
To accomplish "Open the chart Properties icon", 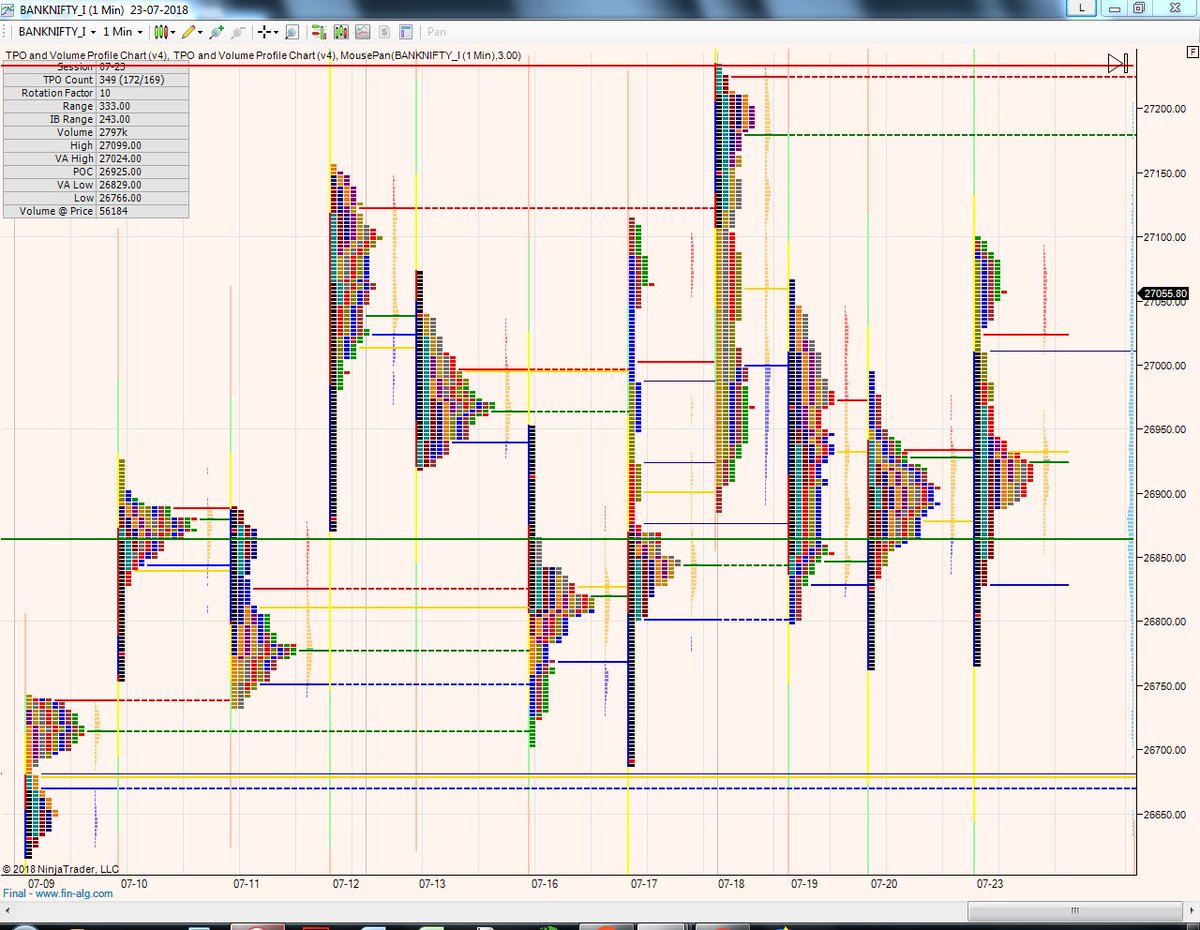I will click(x=406, y=32).
